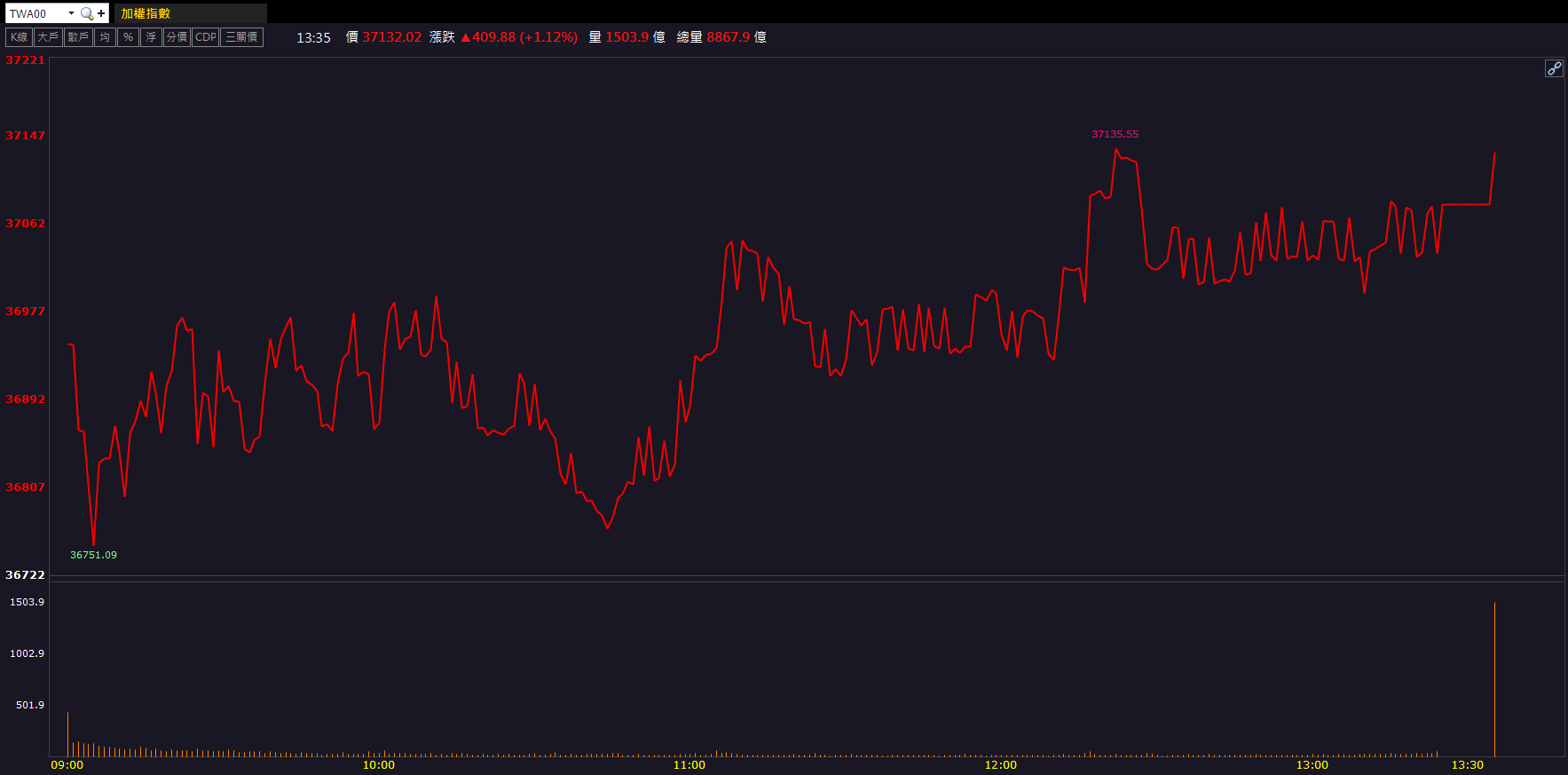Toggle the 均 average line button

click(x=105, y=37)
